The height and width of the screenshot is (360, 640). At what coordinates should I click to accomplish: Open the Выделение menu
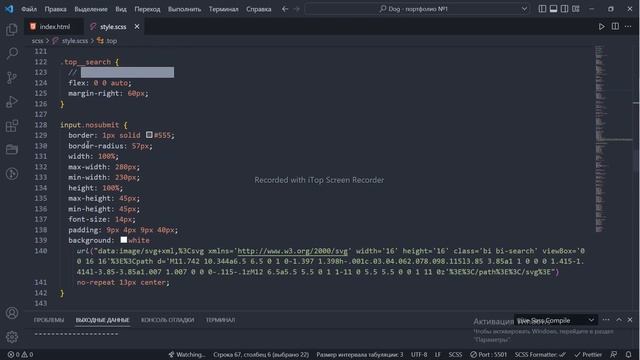click(91, 9)
